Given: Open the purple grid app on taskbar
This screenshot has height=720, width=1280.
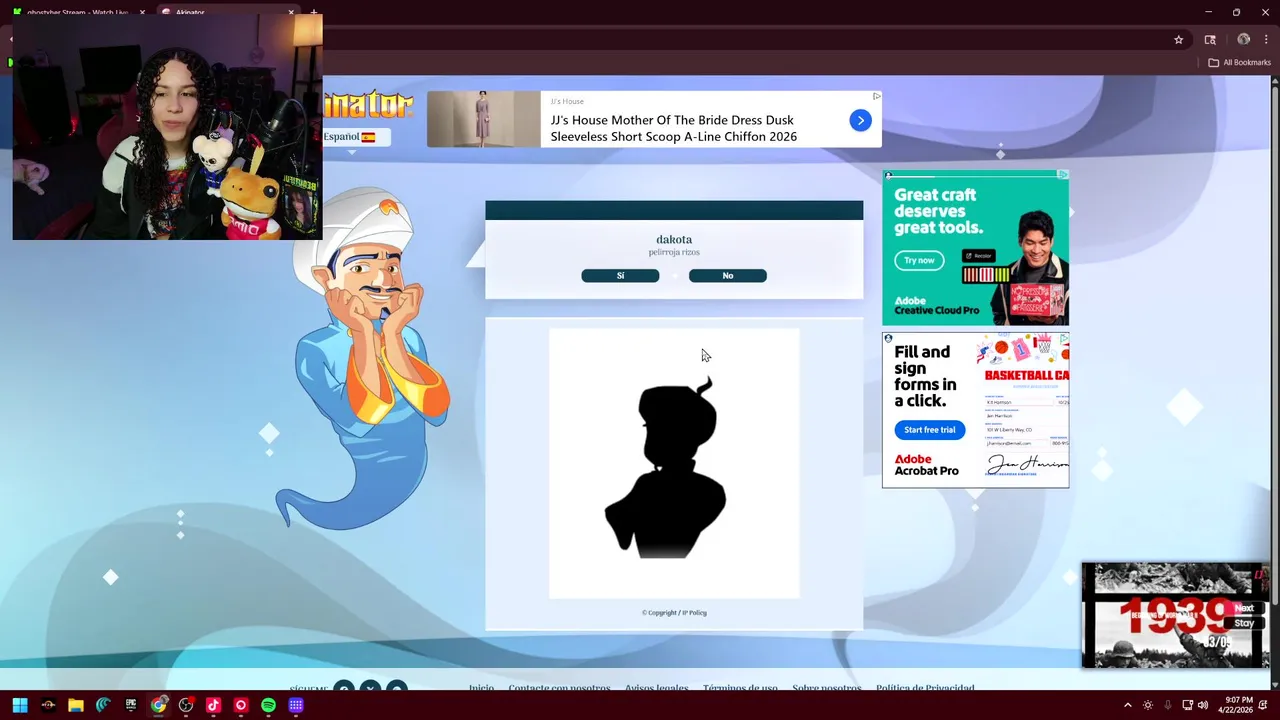Looking at the screenshot, I should click(296, 705).
